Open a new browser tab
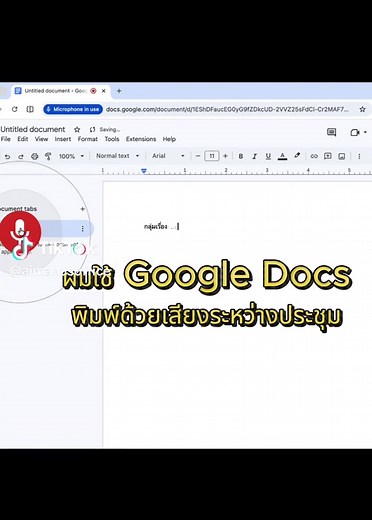 coord(119,91)
